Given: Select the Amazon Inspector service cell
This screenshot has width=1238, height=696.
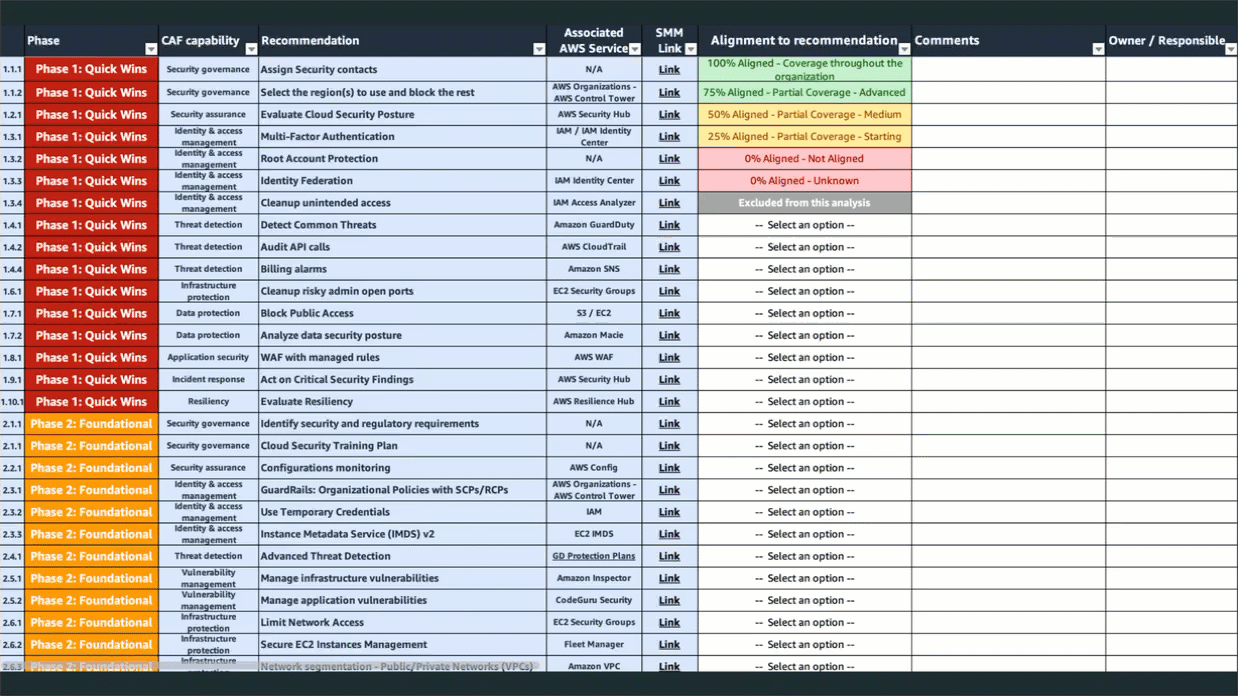Looking at the screenshot, I should 594,578.
